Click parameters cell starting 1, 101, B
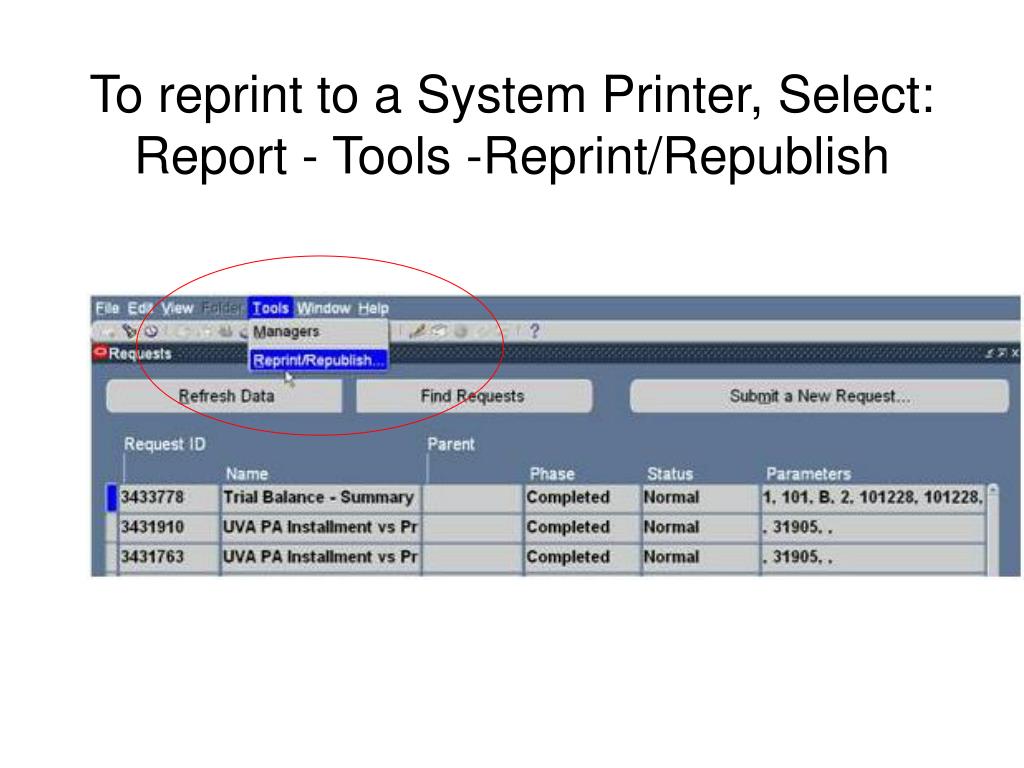 pyautogui.click(x=872, y=498)
